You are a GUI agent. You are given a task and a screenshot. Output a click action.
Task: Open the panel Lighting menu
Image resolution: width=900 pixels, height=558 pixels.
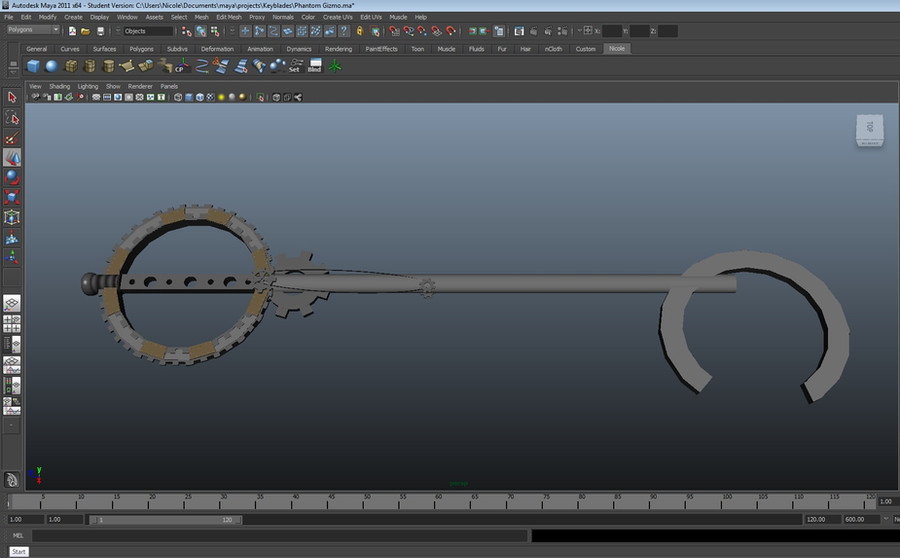coord(88,86)
